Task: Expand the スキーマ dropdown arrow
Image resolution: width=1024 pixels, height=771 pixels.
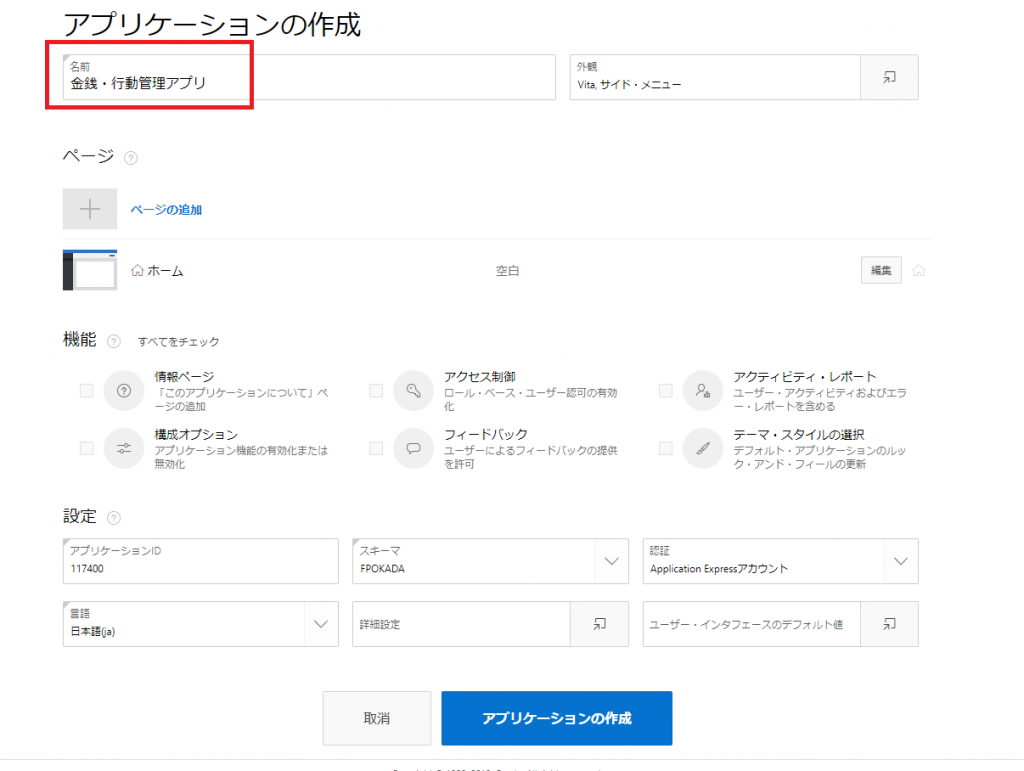Action: 611,561
